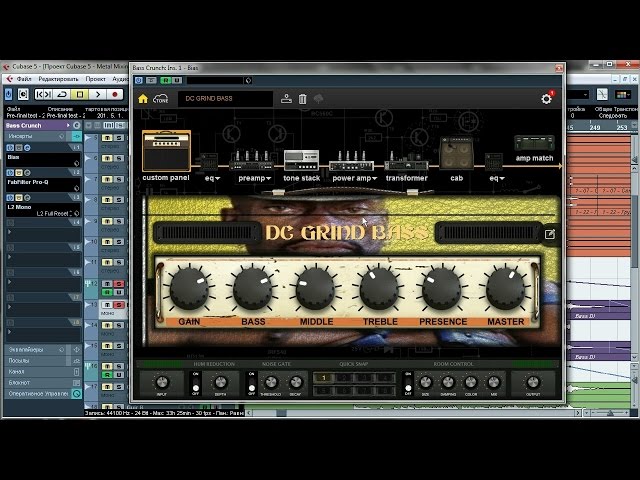This screenshot has height=480, width=640.
Task: Open the ToneCloud icon
Action: (161, 99)
